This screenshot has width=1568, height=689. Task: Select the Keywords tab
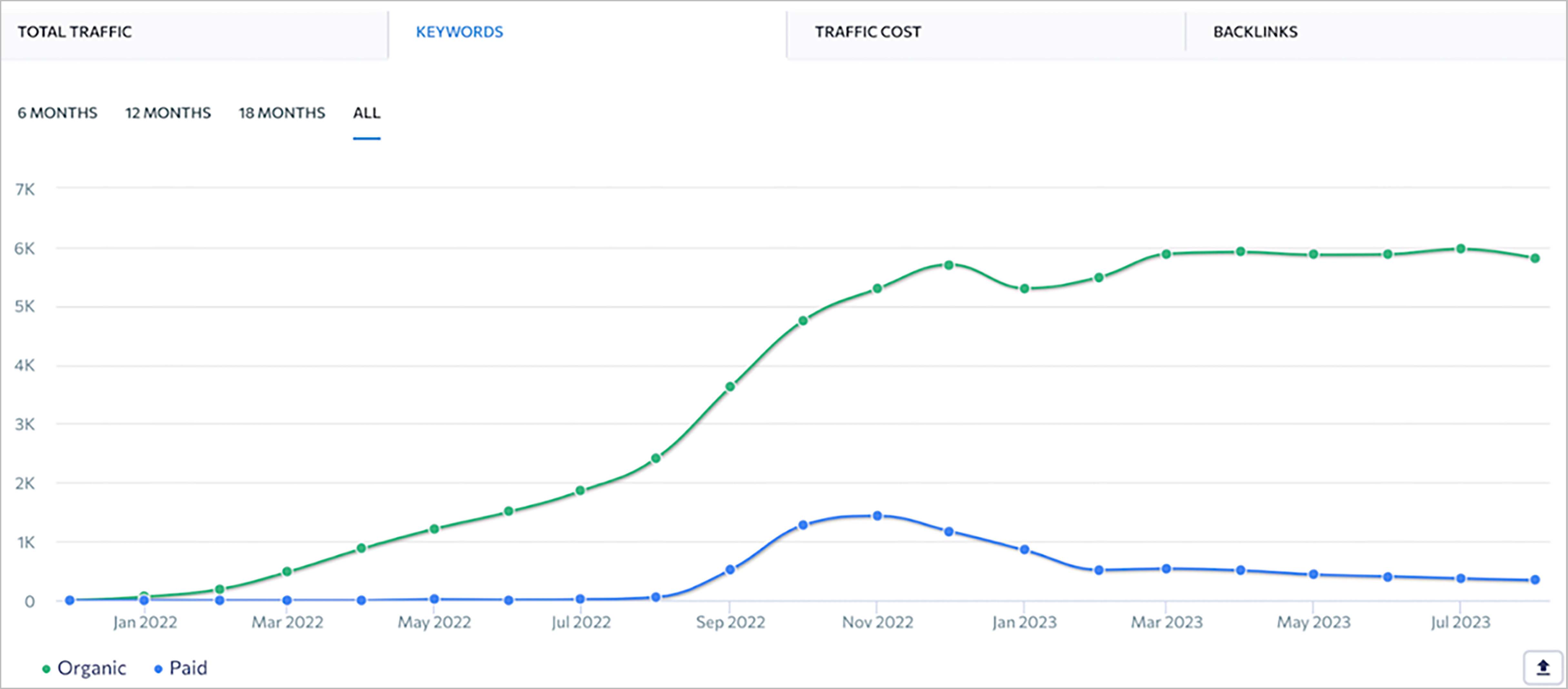(x=460, y=32)
